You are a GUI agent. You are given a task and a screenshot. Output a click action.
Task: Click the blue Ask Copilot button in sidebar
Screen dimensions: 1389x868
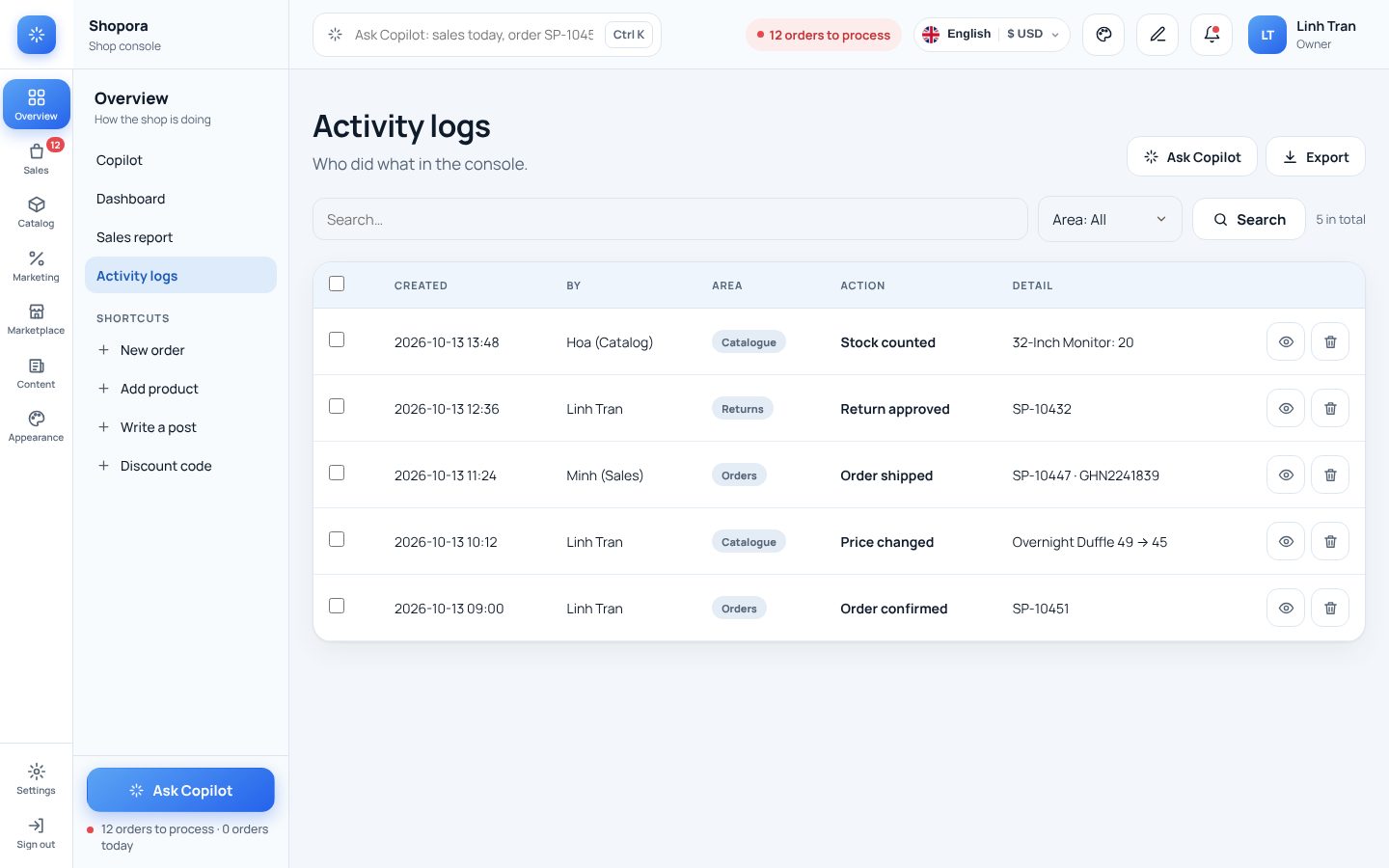point(180,790)
